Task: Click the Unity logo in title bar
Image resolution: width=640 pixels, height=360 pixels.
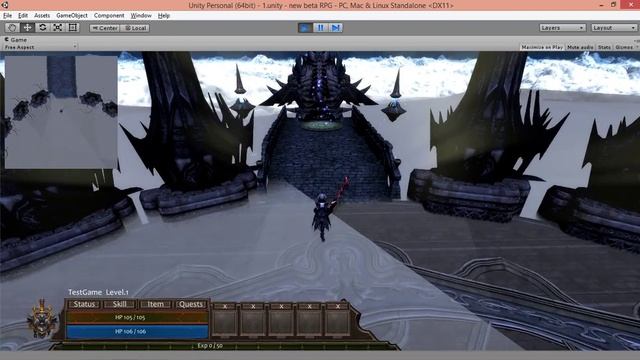Action: [4, 5]
